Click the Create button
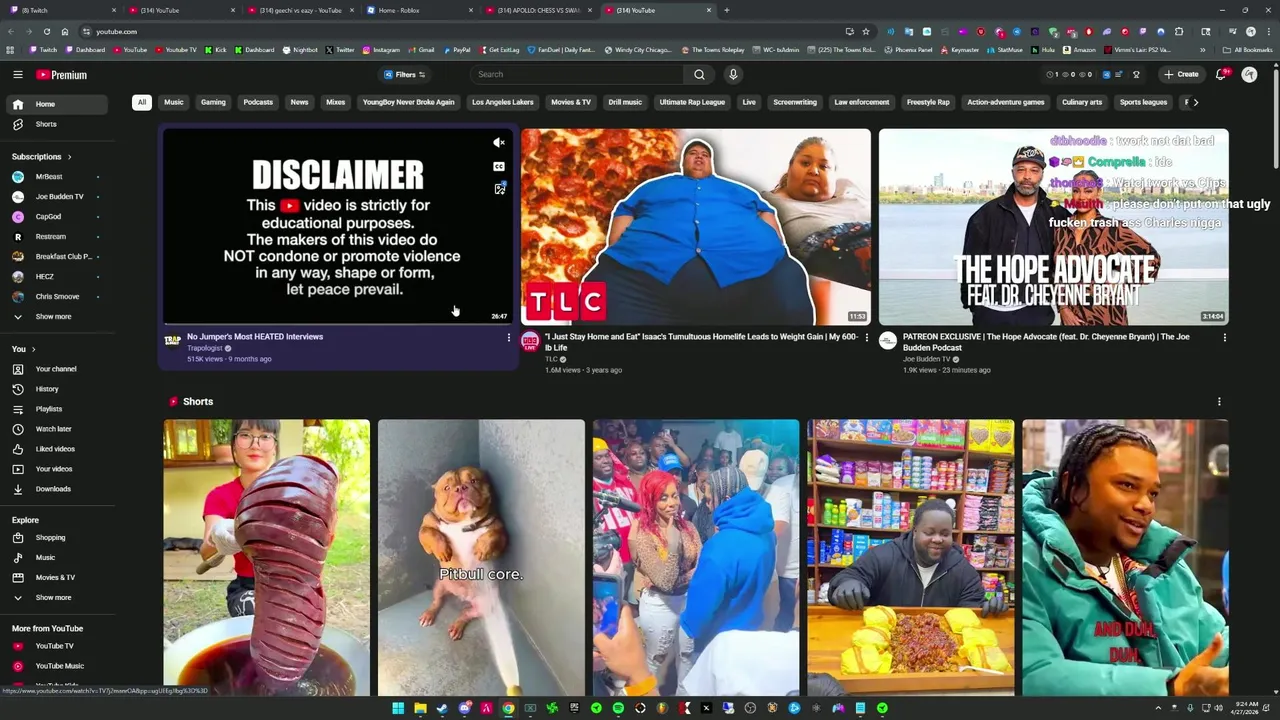Screen dimensions: 1280x720 (x=1181, y=74)
